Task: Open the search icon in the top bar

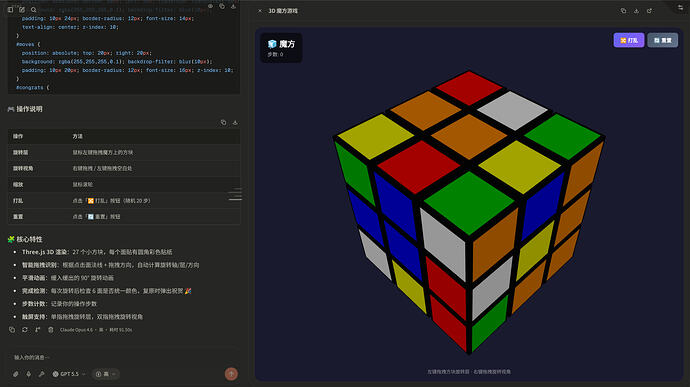Action: [33, 9]
